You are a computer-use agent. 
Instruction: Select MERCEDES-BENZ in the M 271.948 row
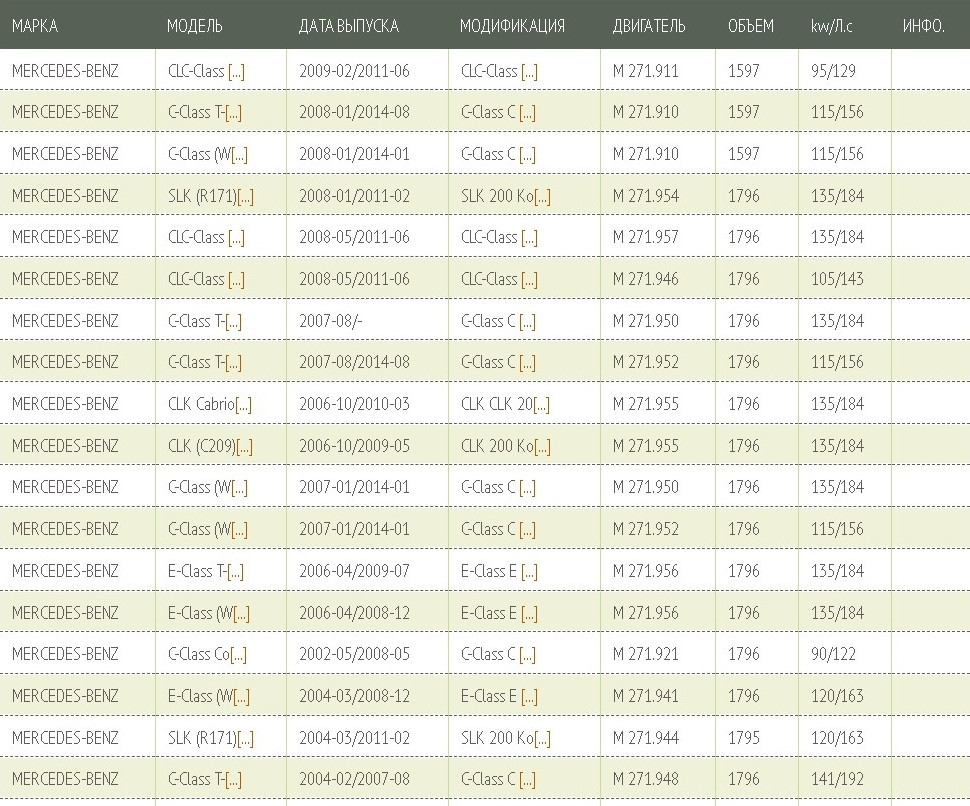[x=65, y=779]
